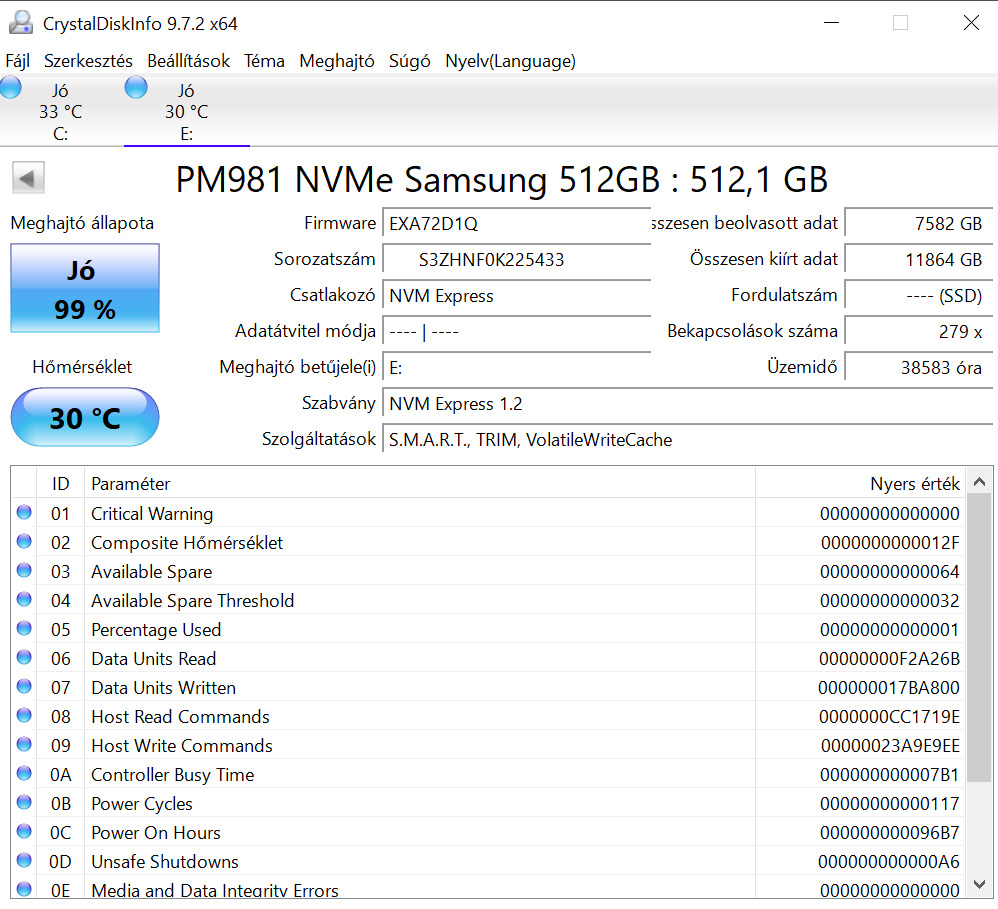Click raw value 000000017BA800

[x=889, y=687]
